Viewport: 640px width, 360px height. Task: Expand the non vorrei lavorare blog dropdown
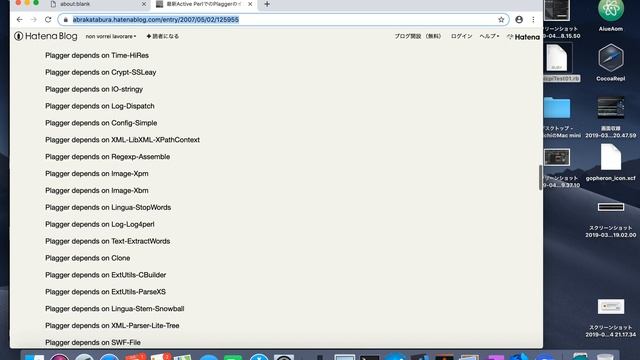(x=111, y=36)
